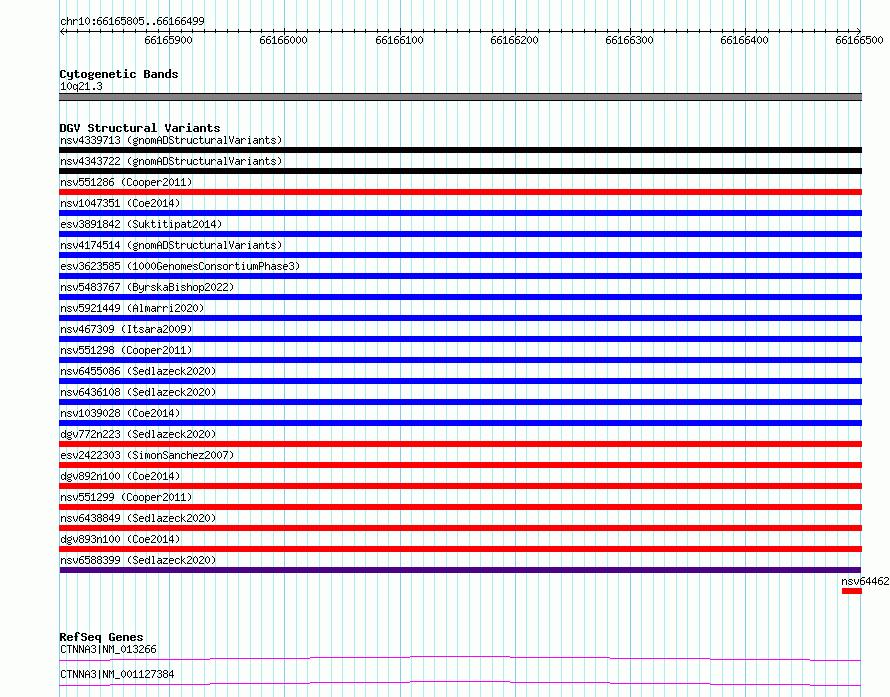Click the black bar under nsv4343722

[x=460, y=171]
